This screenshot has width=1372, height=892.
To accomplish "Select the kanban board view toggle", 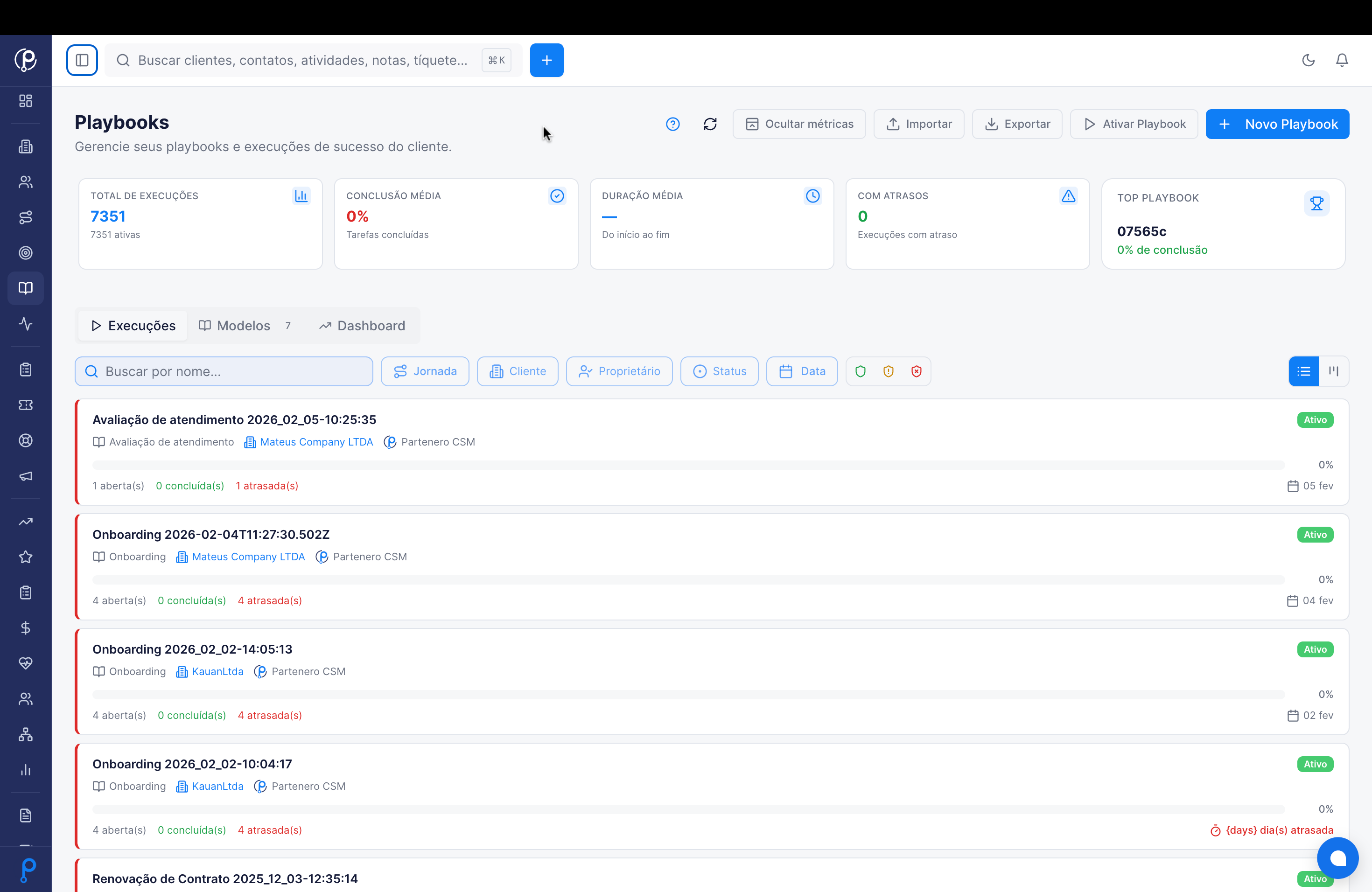I will (1333, 371).
